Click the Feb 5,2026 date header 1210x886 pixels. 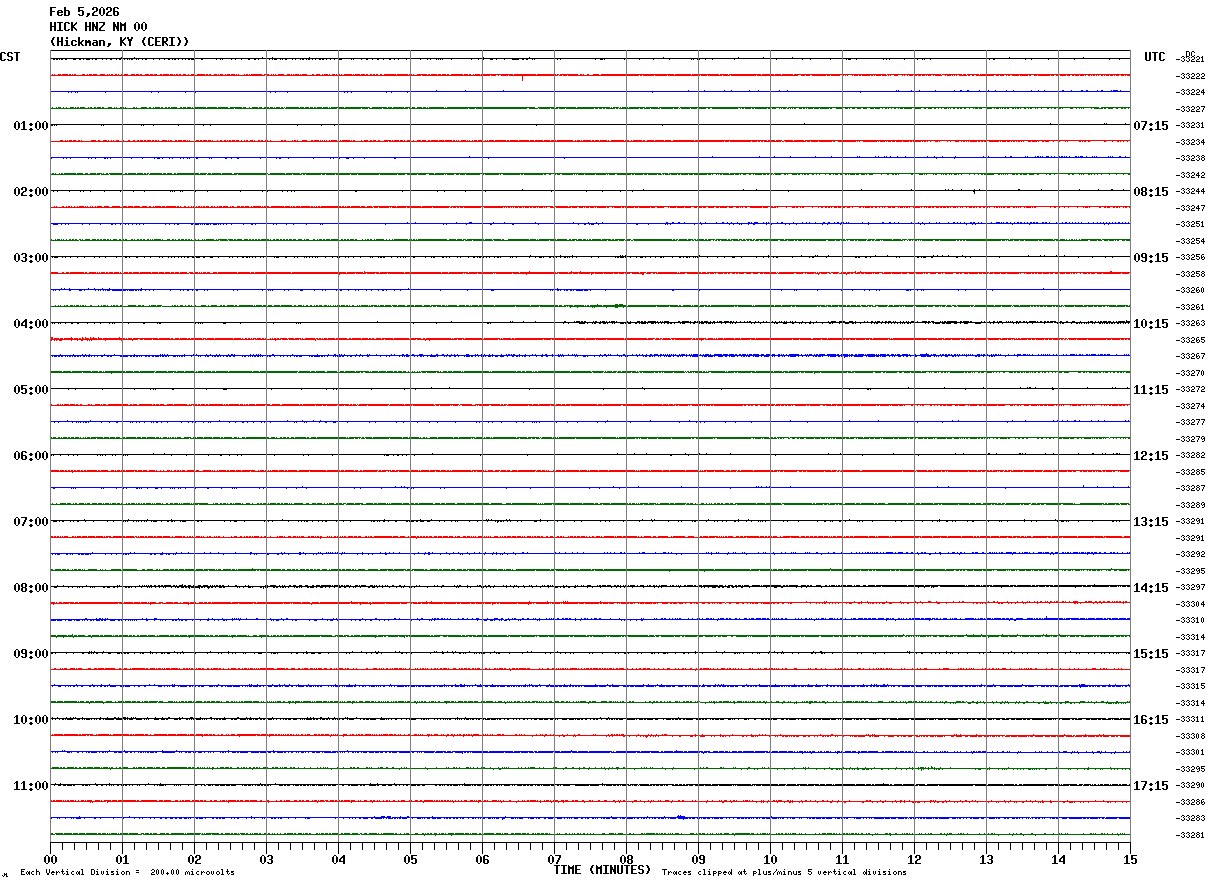pos(84,12)
